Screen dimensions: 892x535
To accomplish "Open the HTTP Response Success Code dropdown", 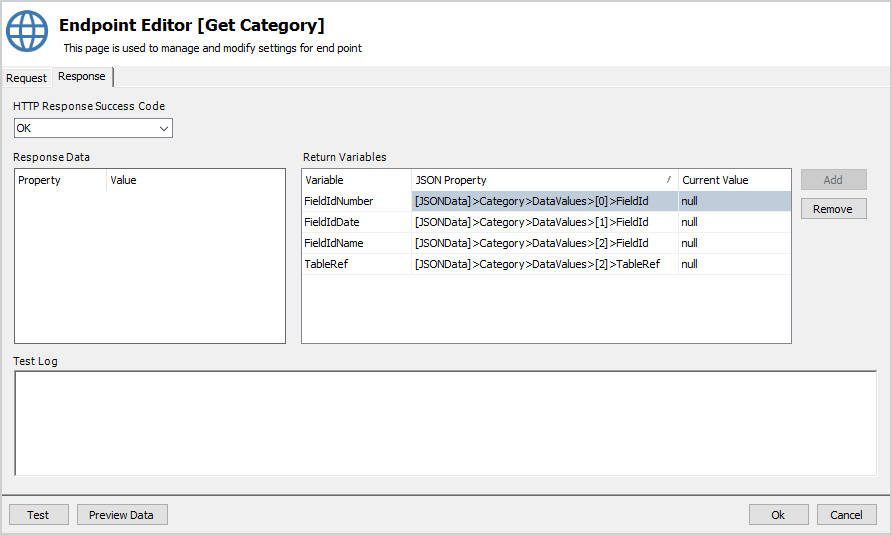I will (93, 128).
